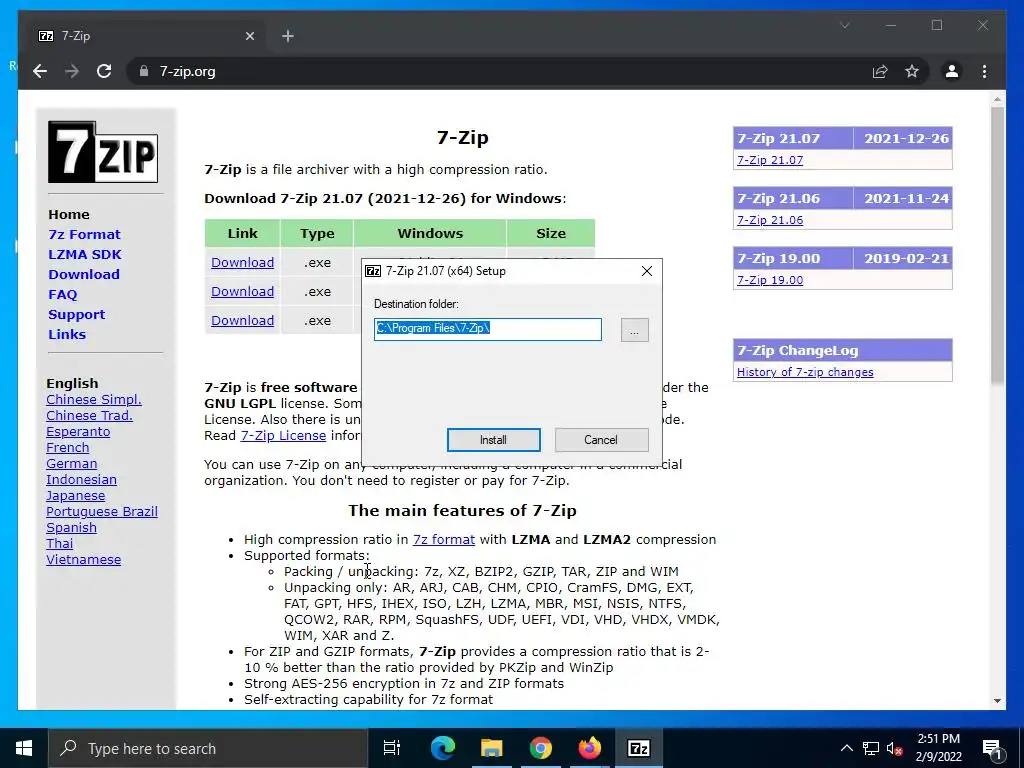Image resolution: width=1024 pixels, height=768 pixels.
Task: Switch language to French
Action: tap(68, 447)
